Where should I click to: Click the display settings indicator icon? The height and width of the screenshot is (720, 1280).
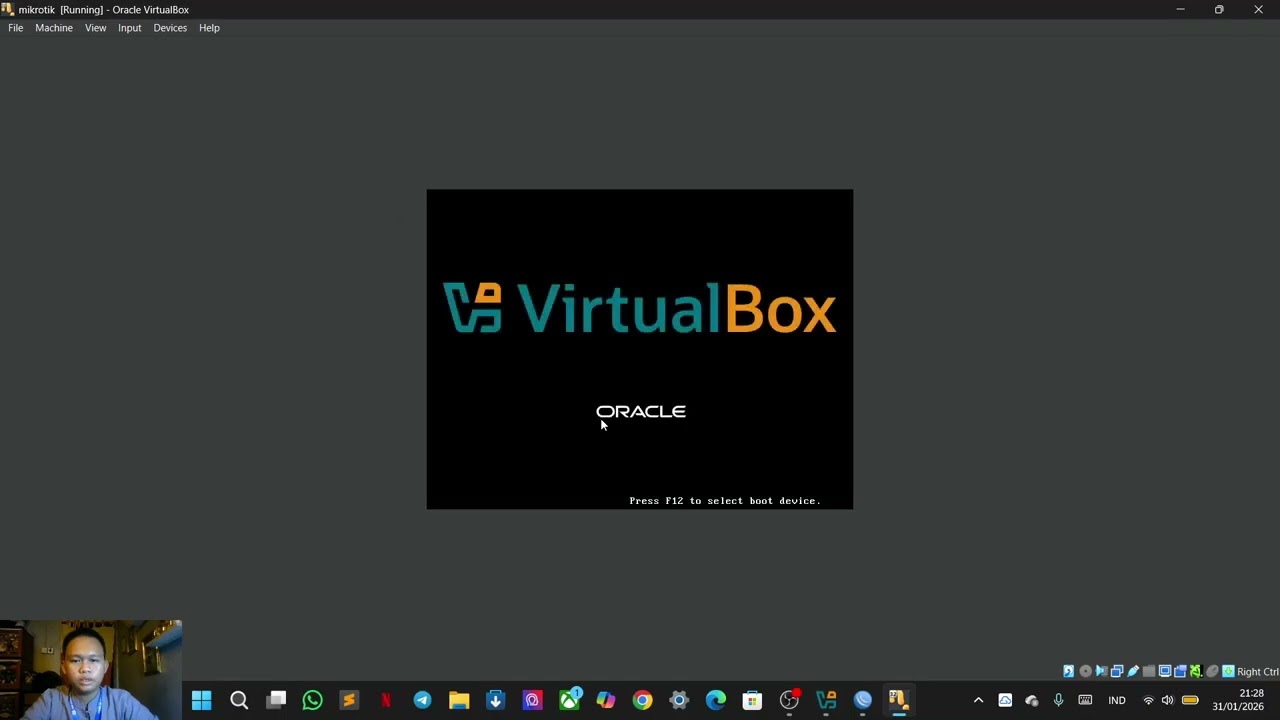(1165, 671)
